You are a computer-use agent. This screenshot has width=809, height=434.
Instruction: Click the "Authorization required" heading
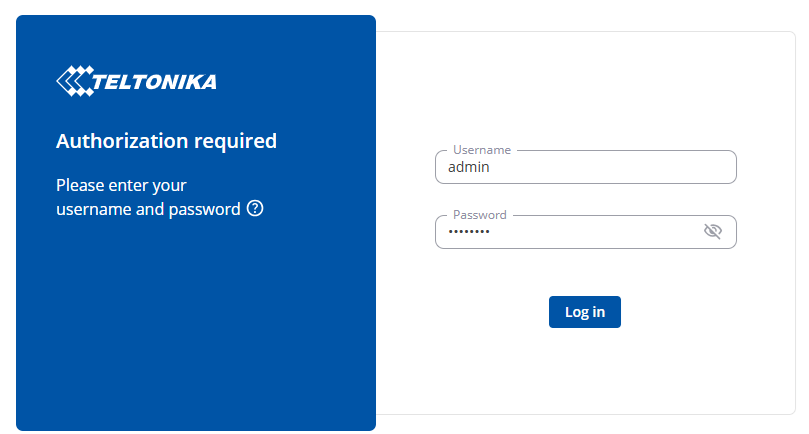166,141
